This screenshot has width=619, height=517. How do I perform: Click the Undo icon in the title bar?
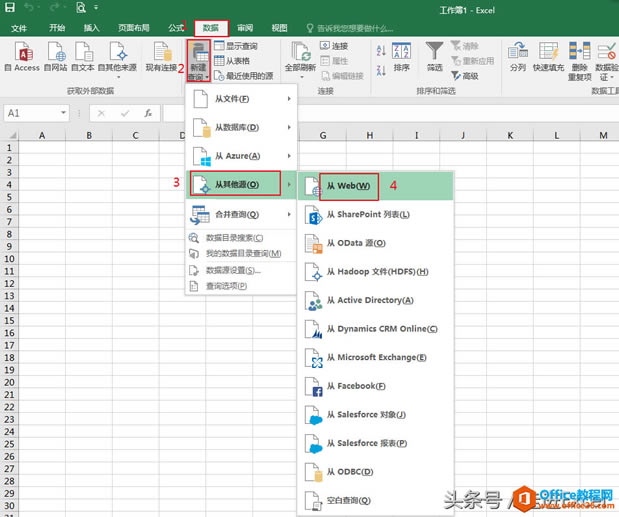(x=29, y=7)
